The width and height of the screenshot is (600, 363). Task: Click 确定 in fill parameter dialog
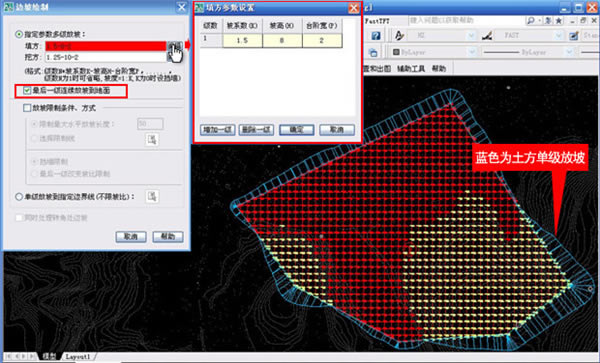click(x=297, y=130)
